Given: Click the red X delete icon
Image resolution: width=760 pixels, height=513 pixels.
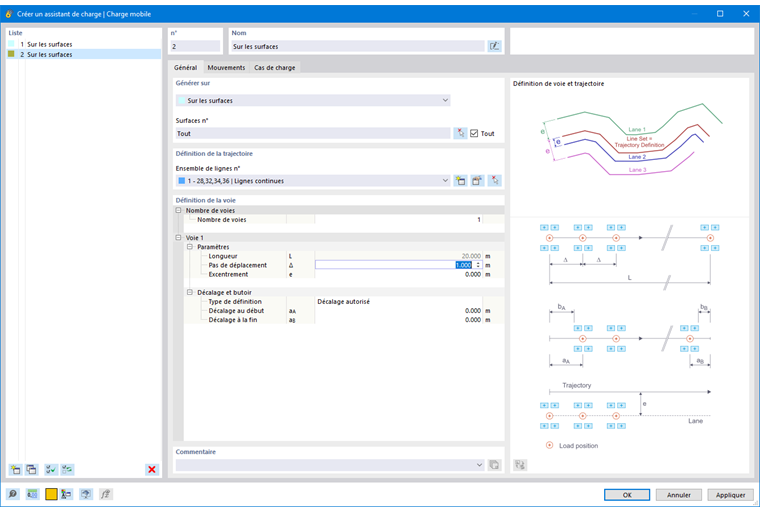Looking at the screenshot, I should pyautogui.click(x=152, y=469).
